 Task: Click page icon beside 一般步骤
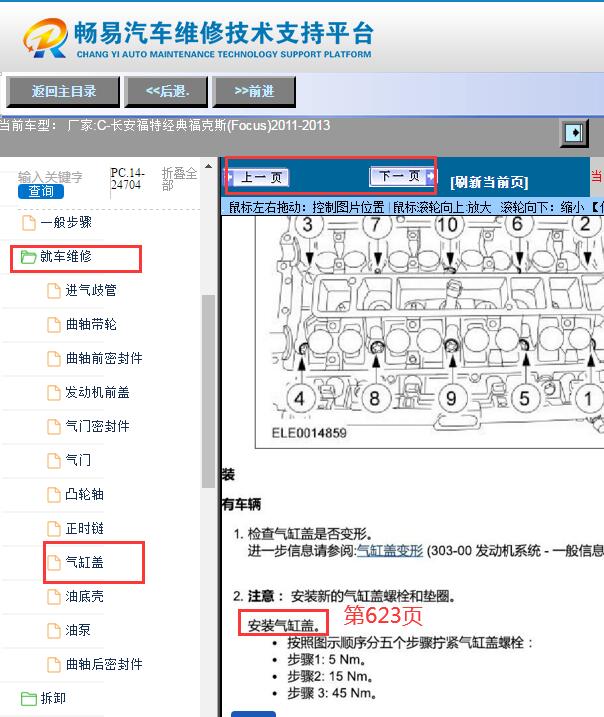pos(29,223)
